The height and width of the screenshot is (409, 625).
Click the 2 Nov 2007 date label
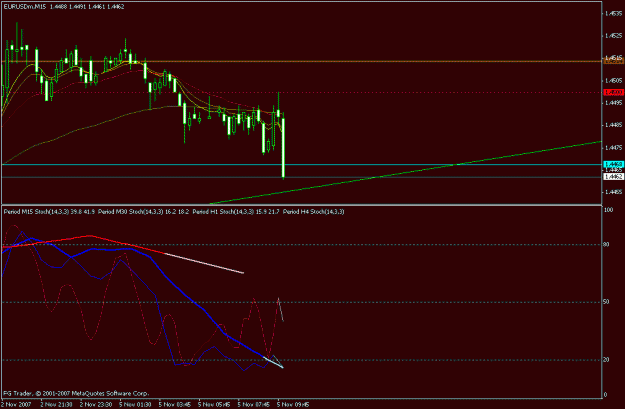16,404
